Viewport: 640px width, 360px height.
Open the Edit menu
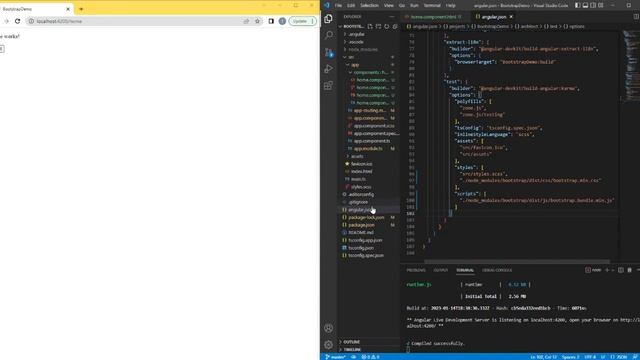click(x=351, y=5)
